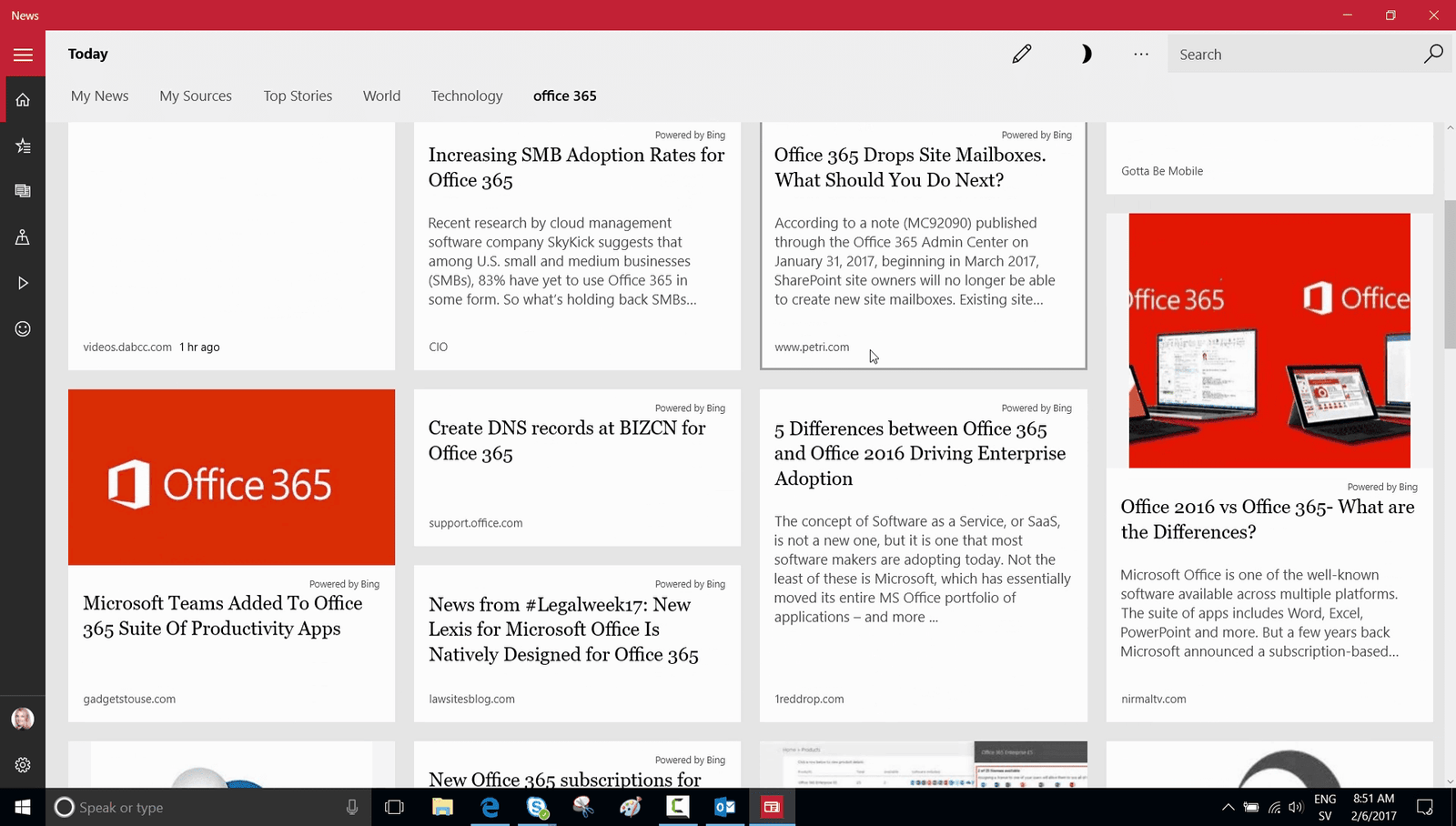Expand the three-dot more options menu
This screenshot has height=826, width=1456.
point(1141,55)
